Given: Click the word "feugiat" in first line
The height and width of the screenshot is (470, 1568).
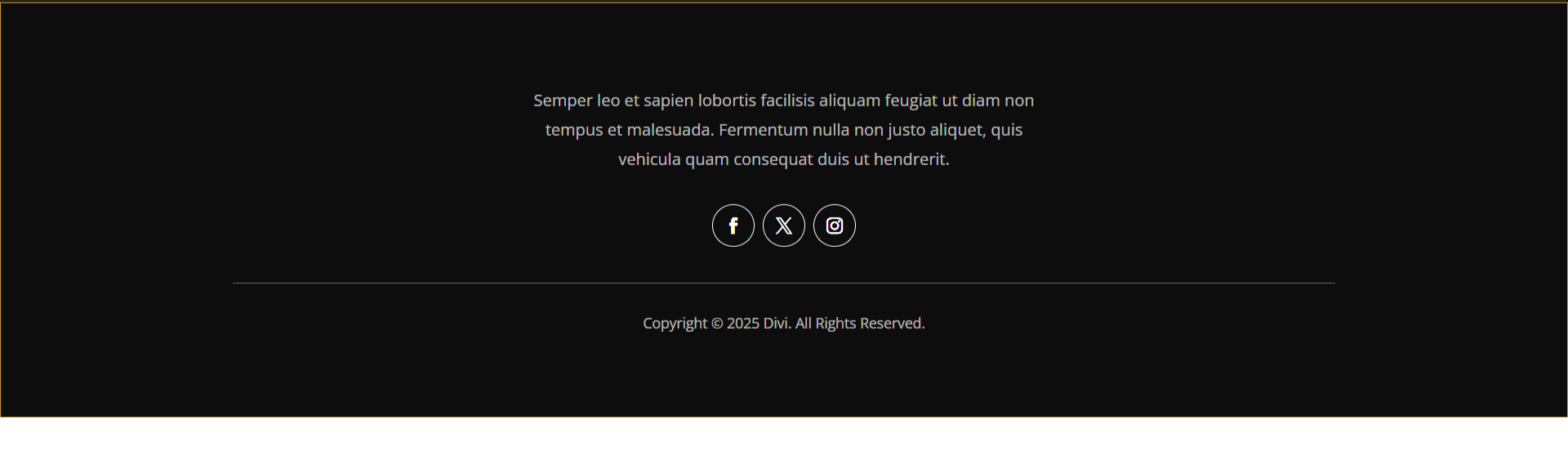Looking at the screenshot, I should (x=911, y=101).
